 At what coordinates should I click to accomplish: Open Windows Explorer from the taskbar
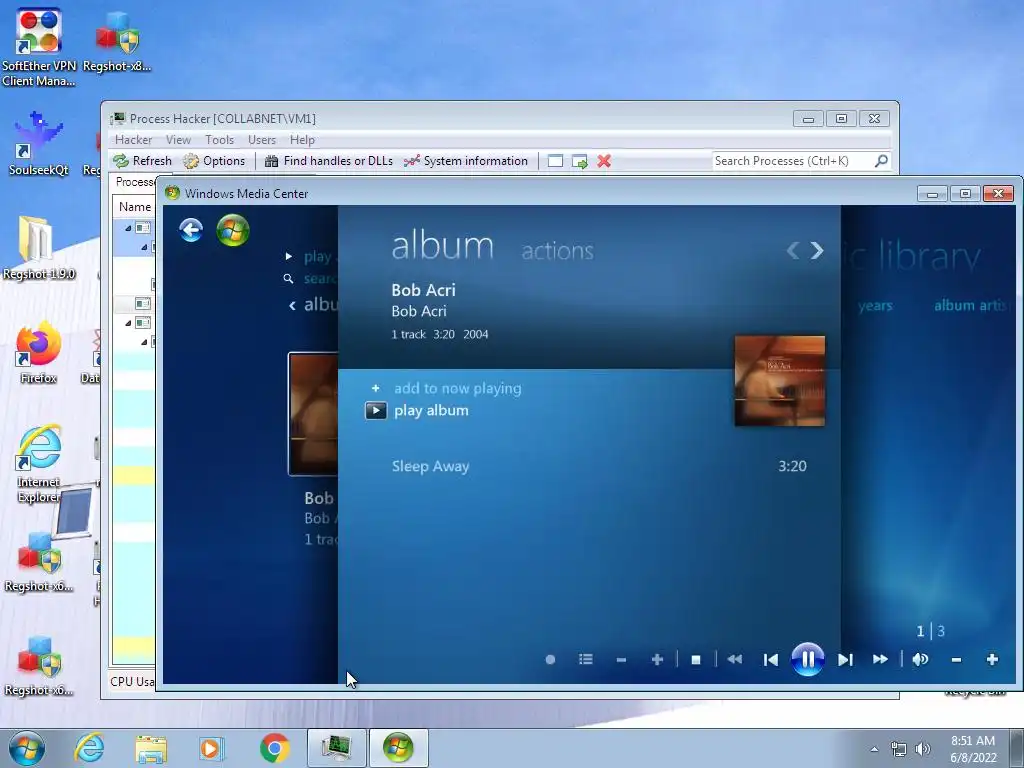point(151,748)
